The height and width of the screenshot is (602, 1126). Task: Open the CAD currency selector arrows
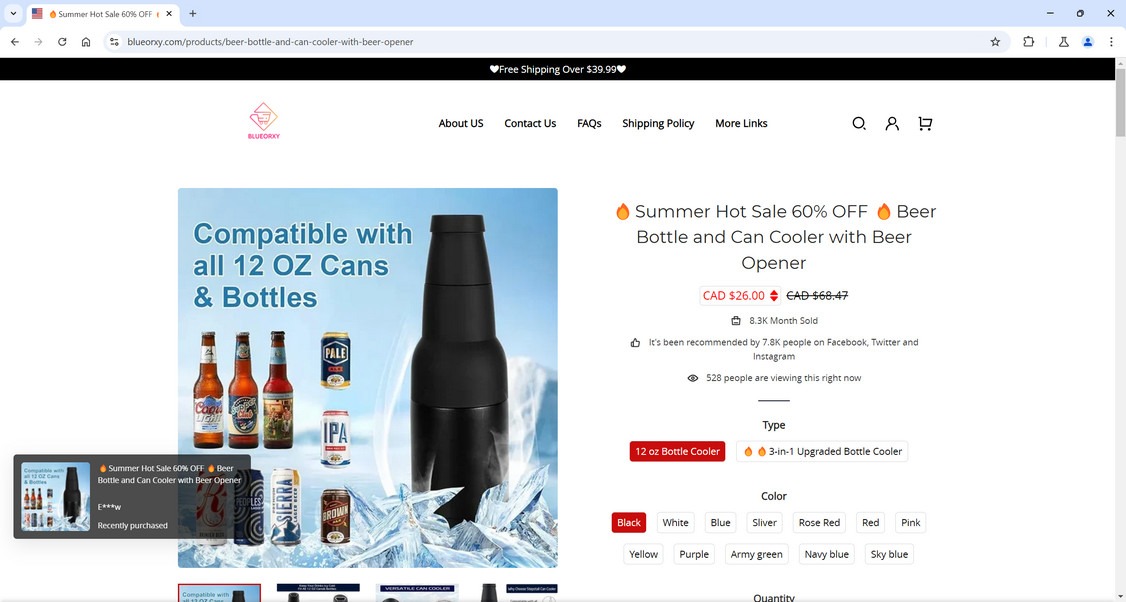coord(773,295)
